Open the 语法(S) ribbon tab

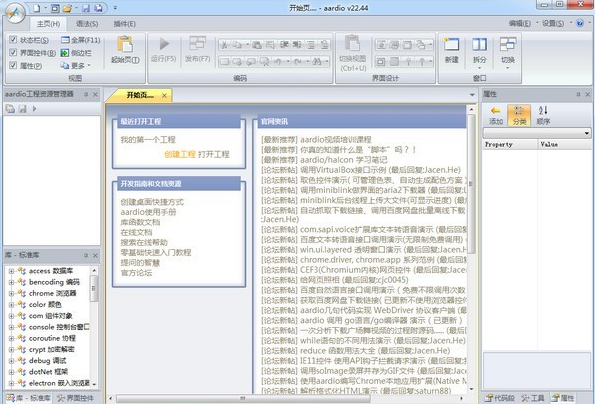[x=87, y=24]
